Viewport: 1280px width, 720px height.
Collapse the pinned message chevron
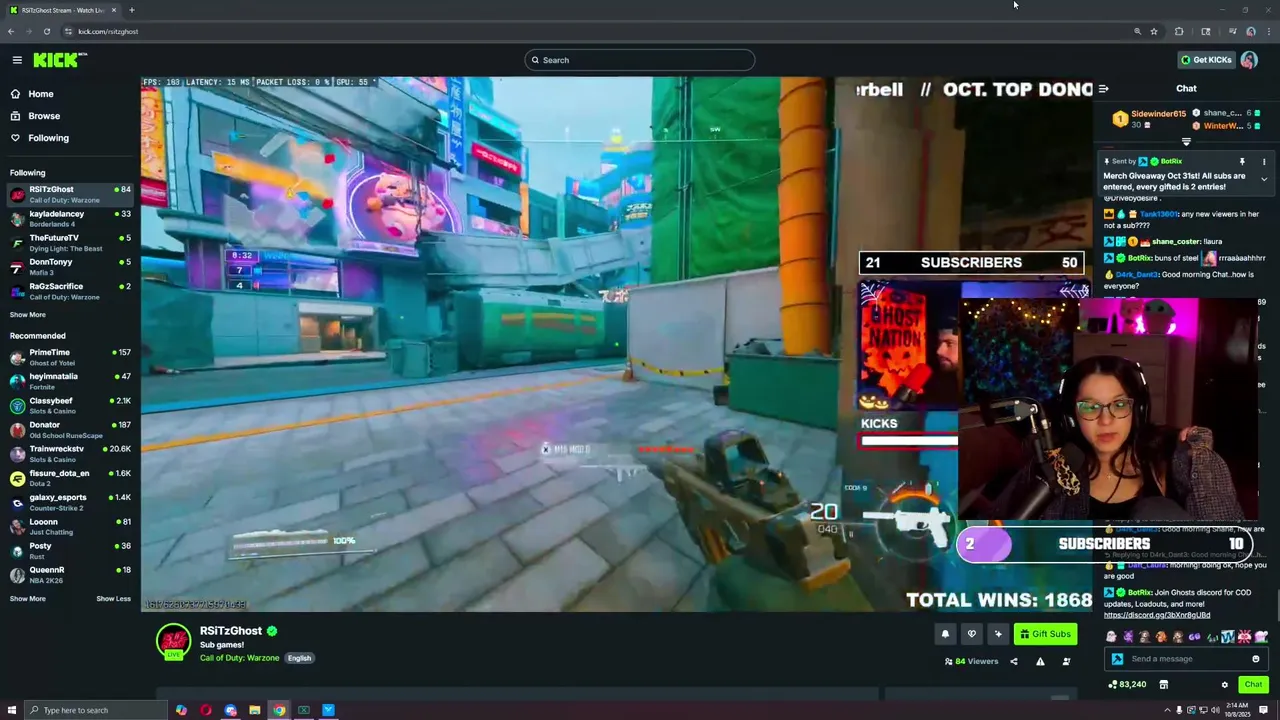click(1263, 179)
